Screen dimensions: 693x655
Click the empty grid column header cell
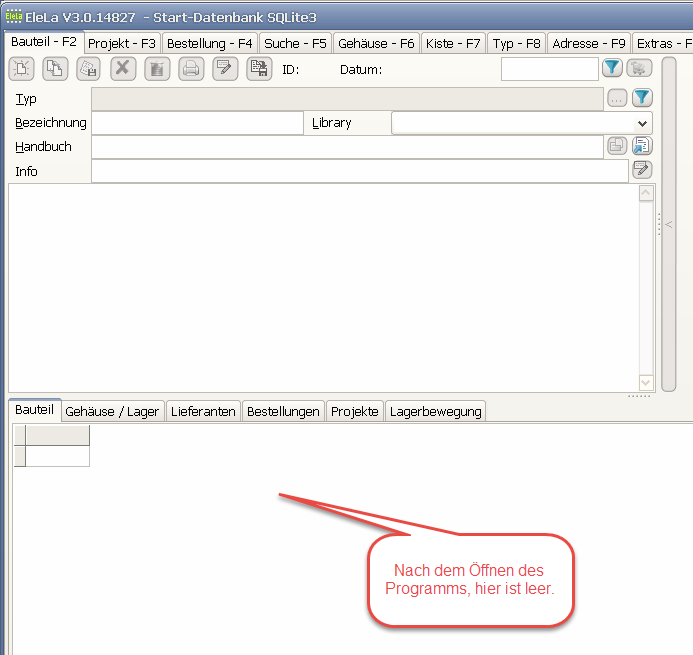coord(57,435)
